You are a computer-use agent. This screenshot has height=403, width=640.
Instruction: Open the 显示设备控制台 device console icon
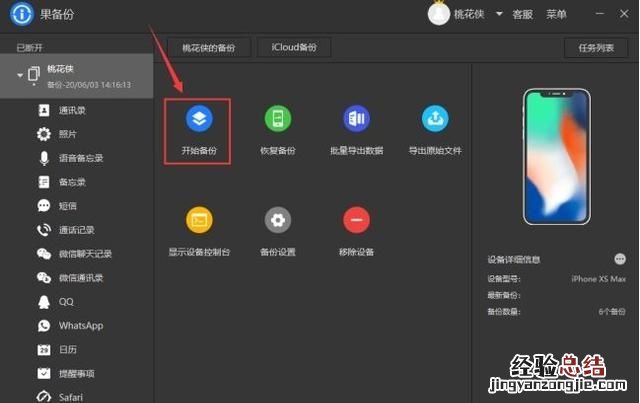coord(199,220)
